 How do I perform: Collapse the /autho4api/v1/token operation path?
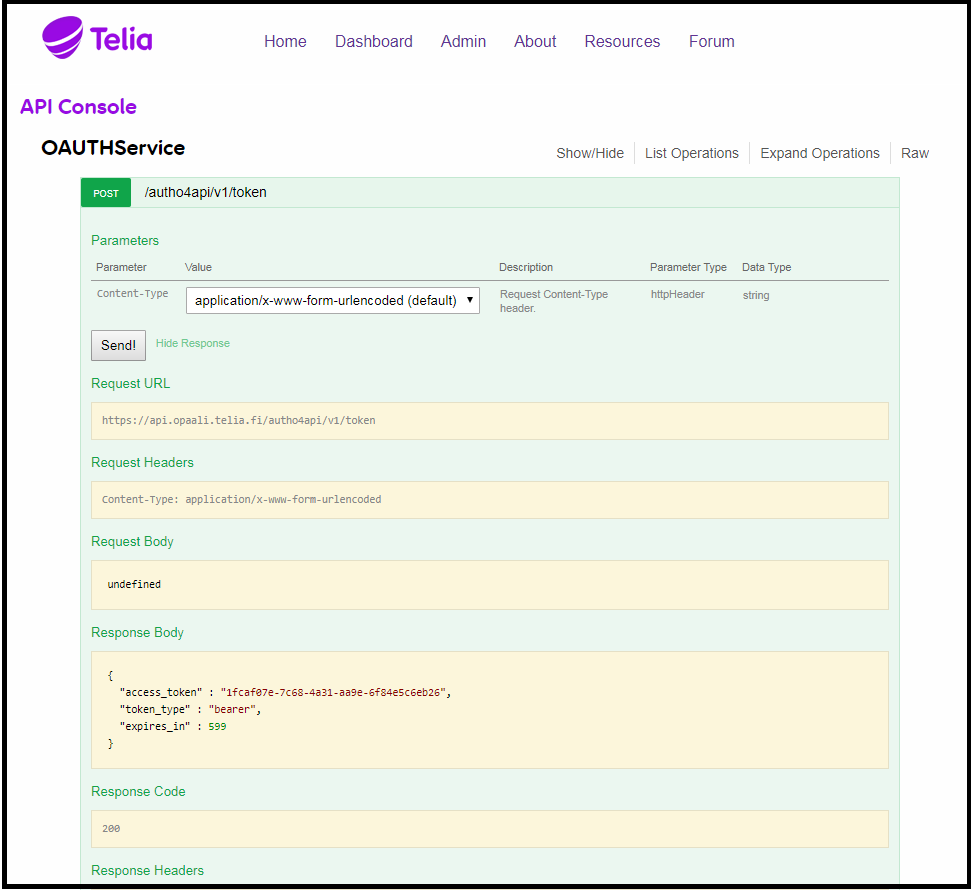coord(206,193)
